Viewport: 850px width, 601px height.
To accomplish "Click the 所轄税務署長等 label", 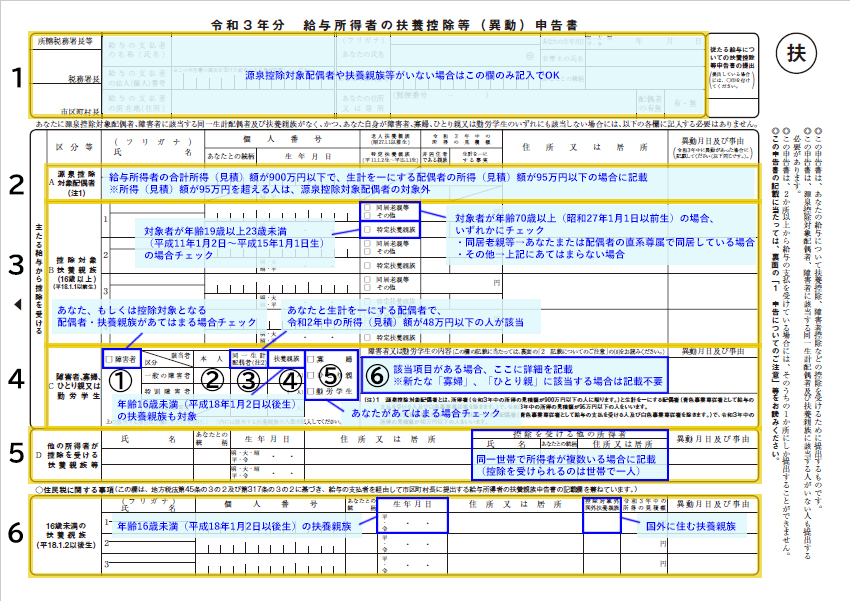I will (65, 41).
